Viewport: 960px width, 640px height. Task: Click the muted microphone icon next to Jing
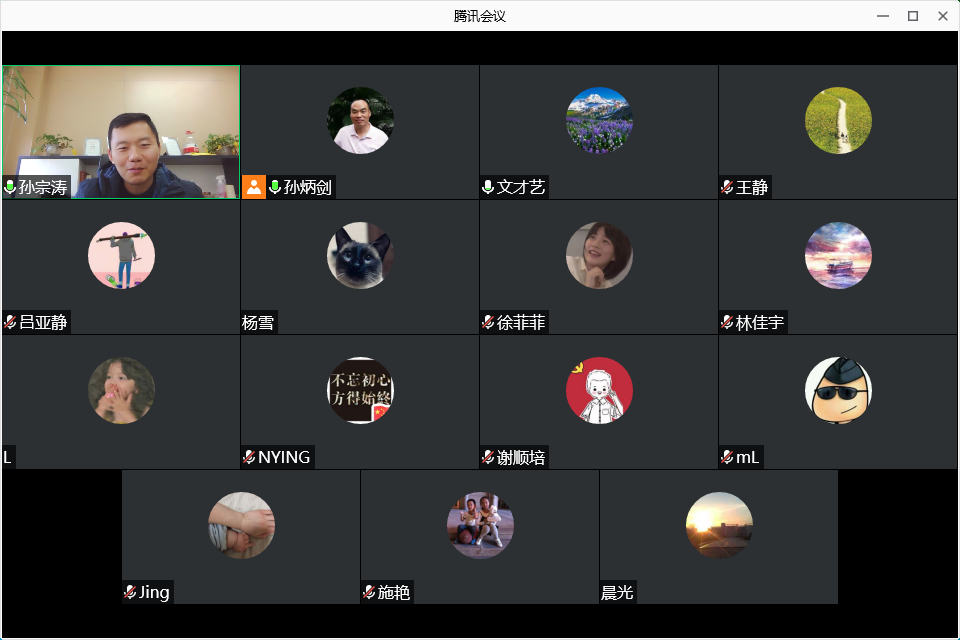(x=130, y=592)
